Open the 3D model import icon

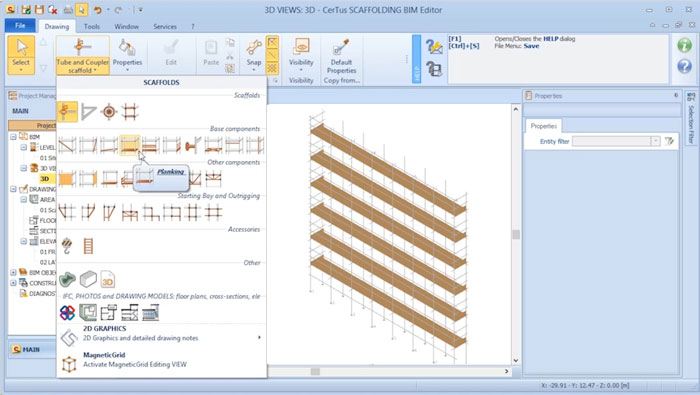pyautogui.click(x=108, y=279)
